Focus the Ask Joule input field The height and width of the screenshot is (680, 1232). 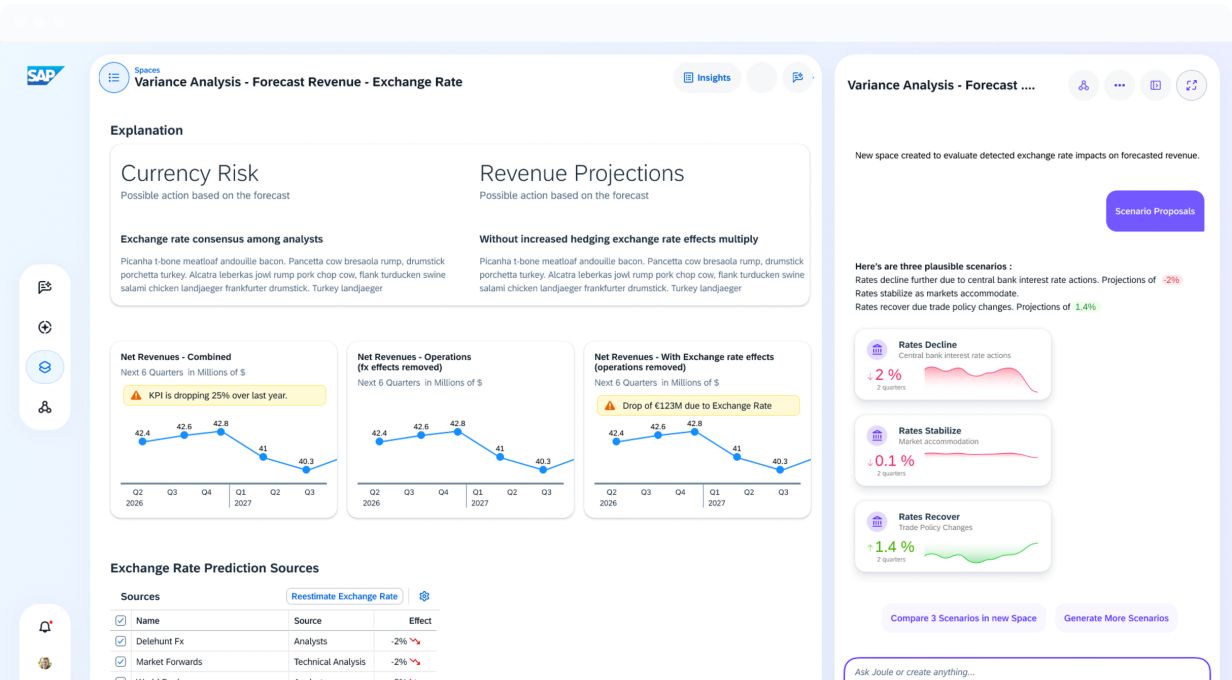point(1027,669)
